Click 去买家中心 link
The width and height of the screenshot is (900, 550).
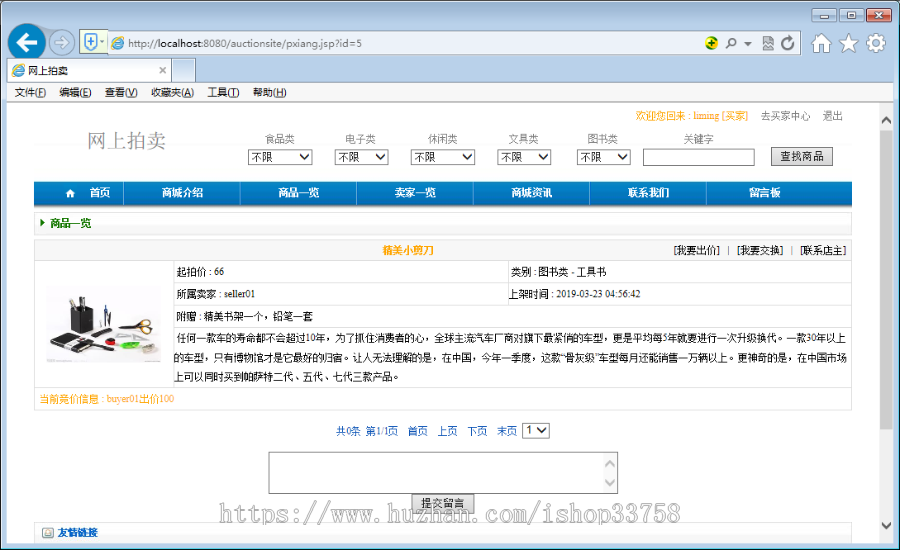pyautogui.click(x=785, y=116)
